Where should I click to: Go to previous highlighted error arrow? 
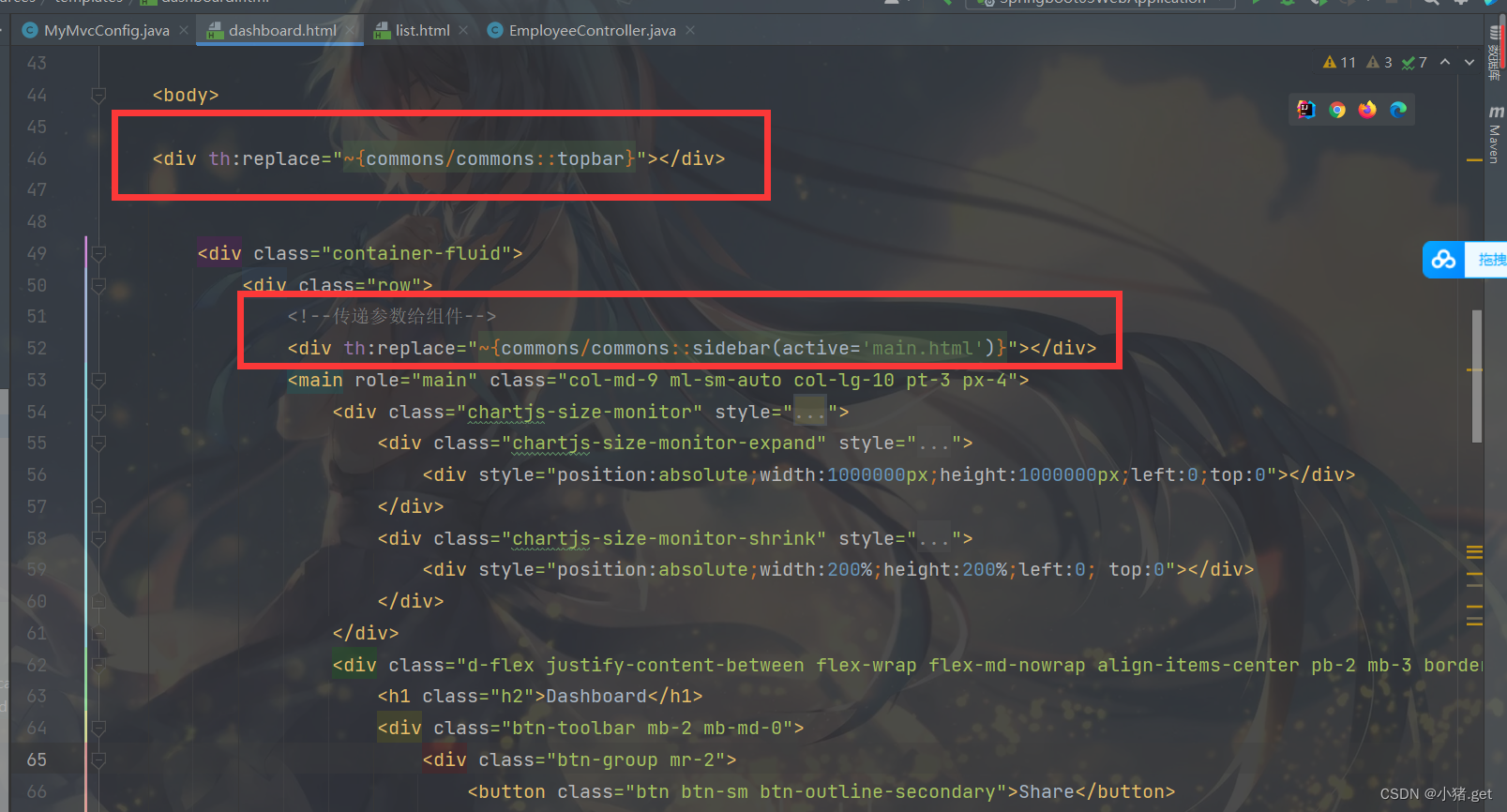(1445, 62)
